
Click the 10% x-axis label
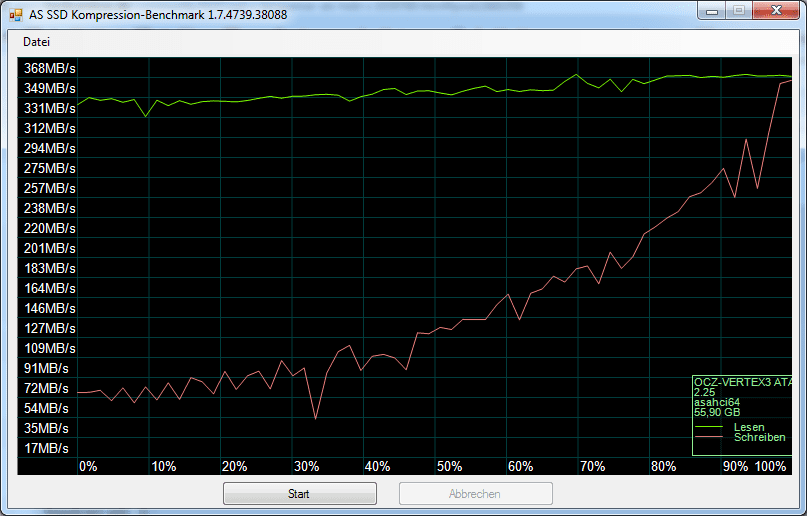click(164, 467)
